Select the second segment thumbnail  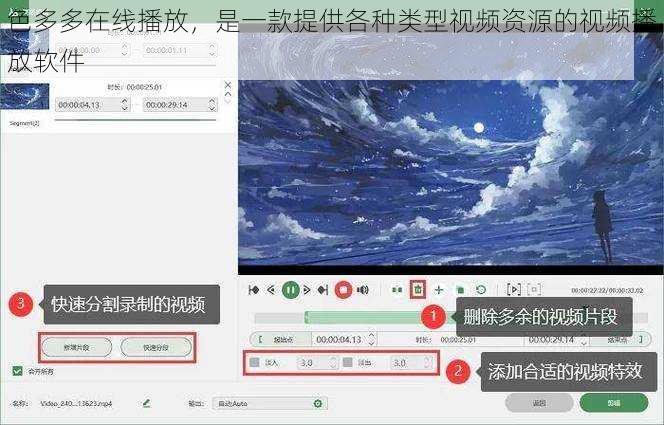point(25,97)
